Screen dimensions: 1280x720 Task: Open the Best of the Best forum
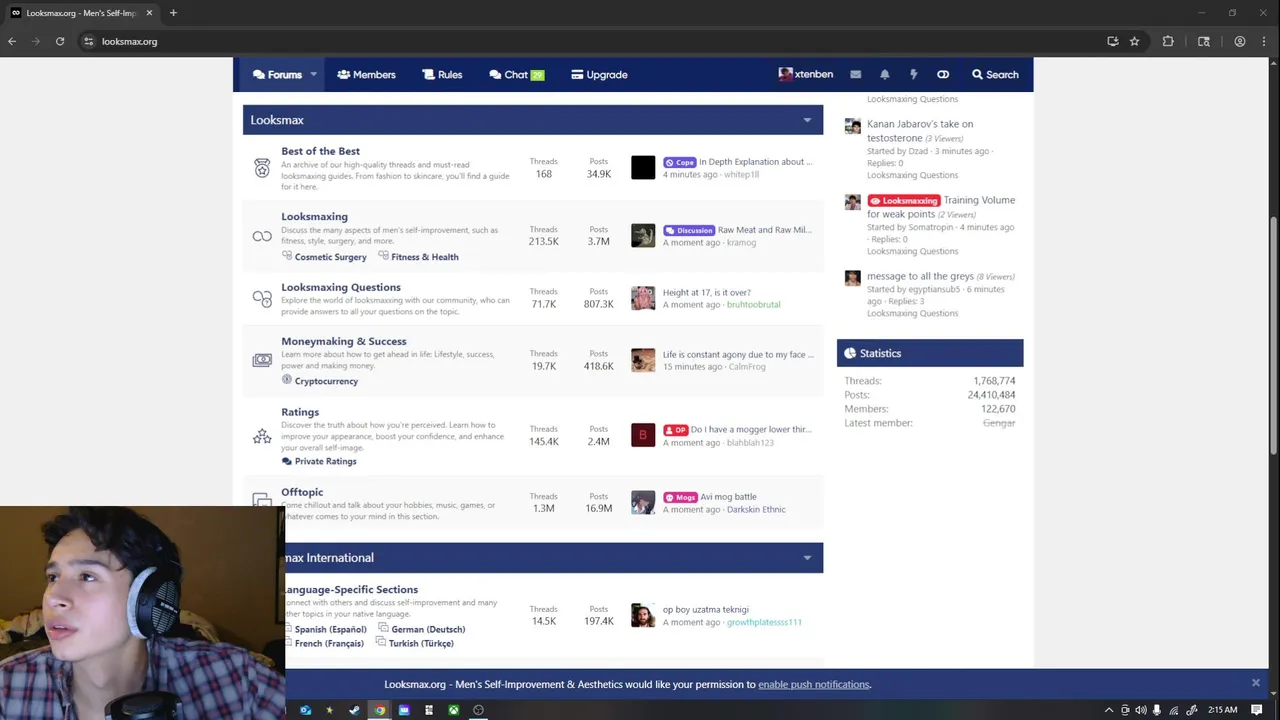pos(320,151)
